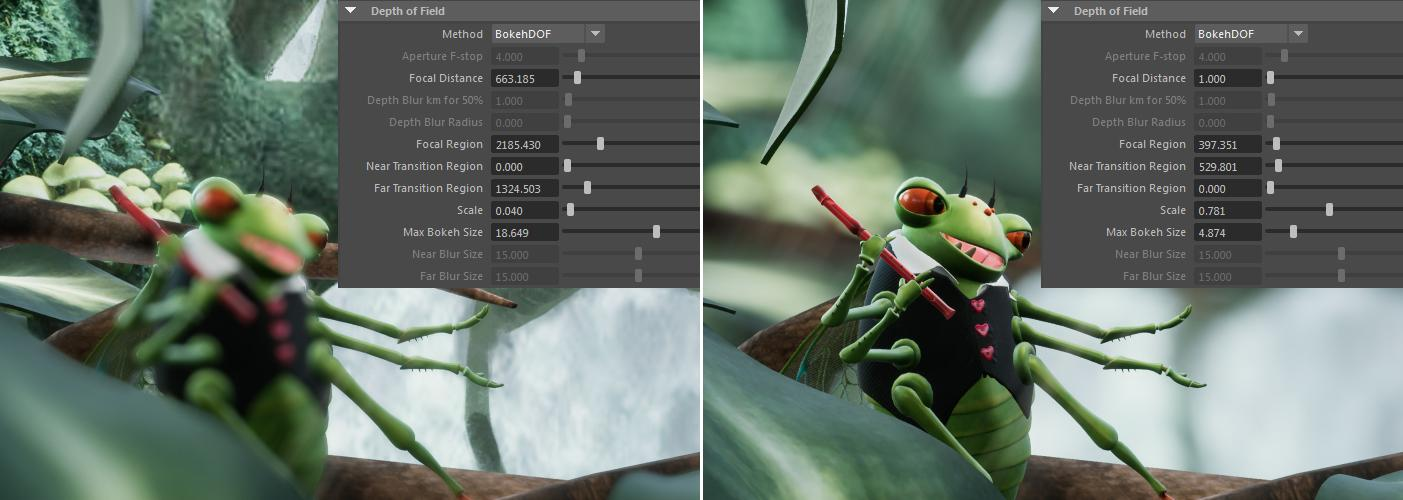The image size is (1403, 500).
Task: Collapse the right Depth of Field section
Action: click(1053, 11)
